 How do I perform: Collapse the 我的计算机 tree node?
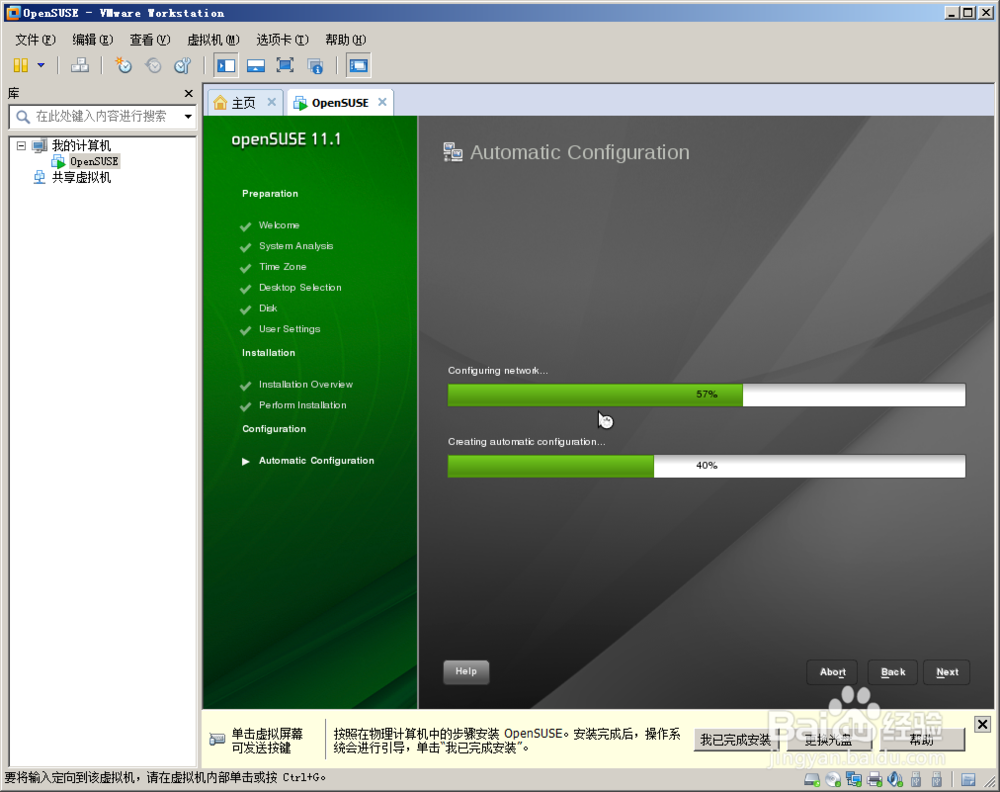[x=21, y=145]
